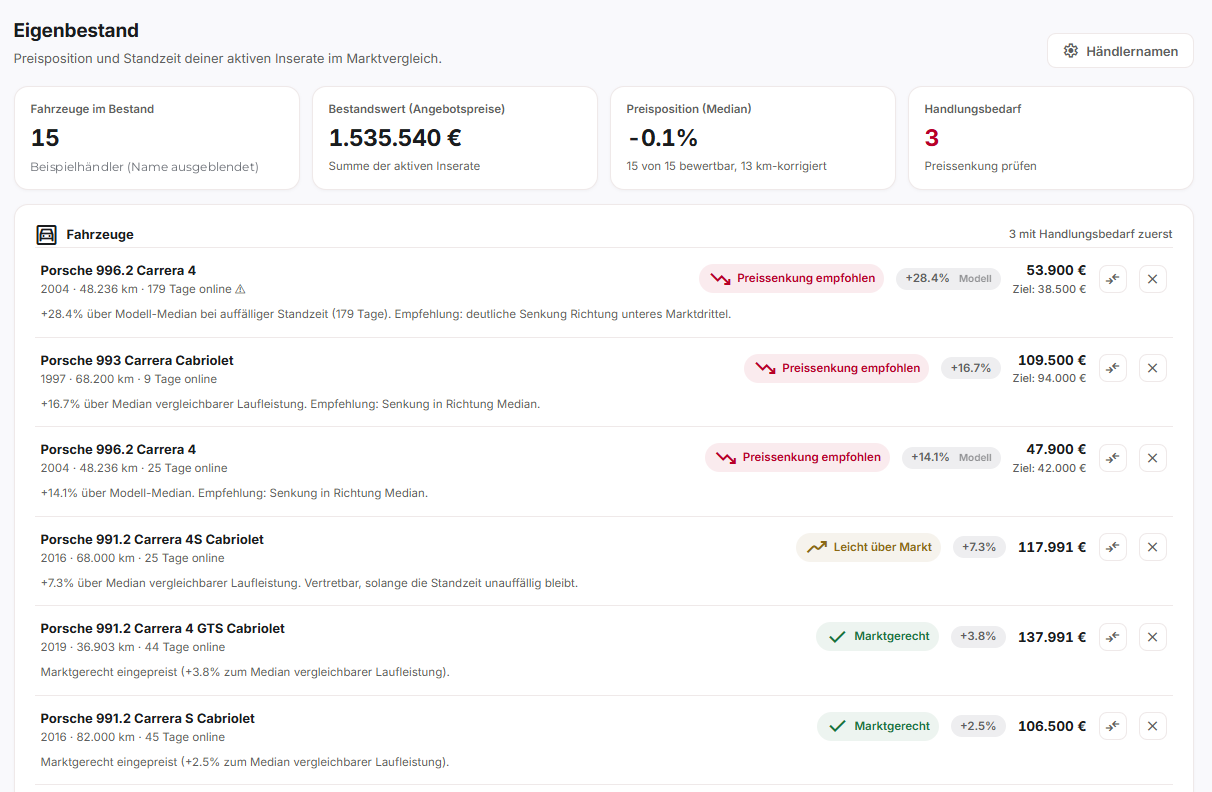Open Porsche 993 Carrera Cabriolet title
Image resolution: width=1212 pixels, height=792 pixels.
137,360
